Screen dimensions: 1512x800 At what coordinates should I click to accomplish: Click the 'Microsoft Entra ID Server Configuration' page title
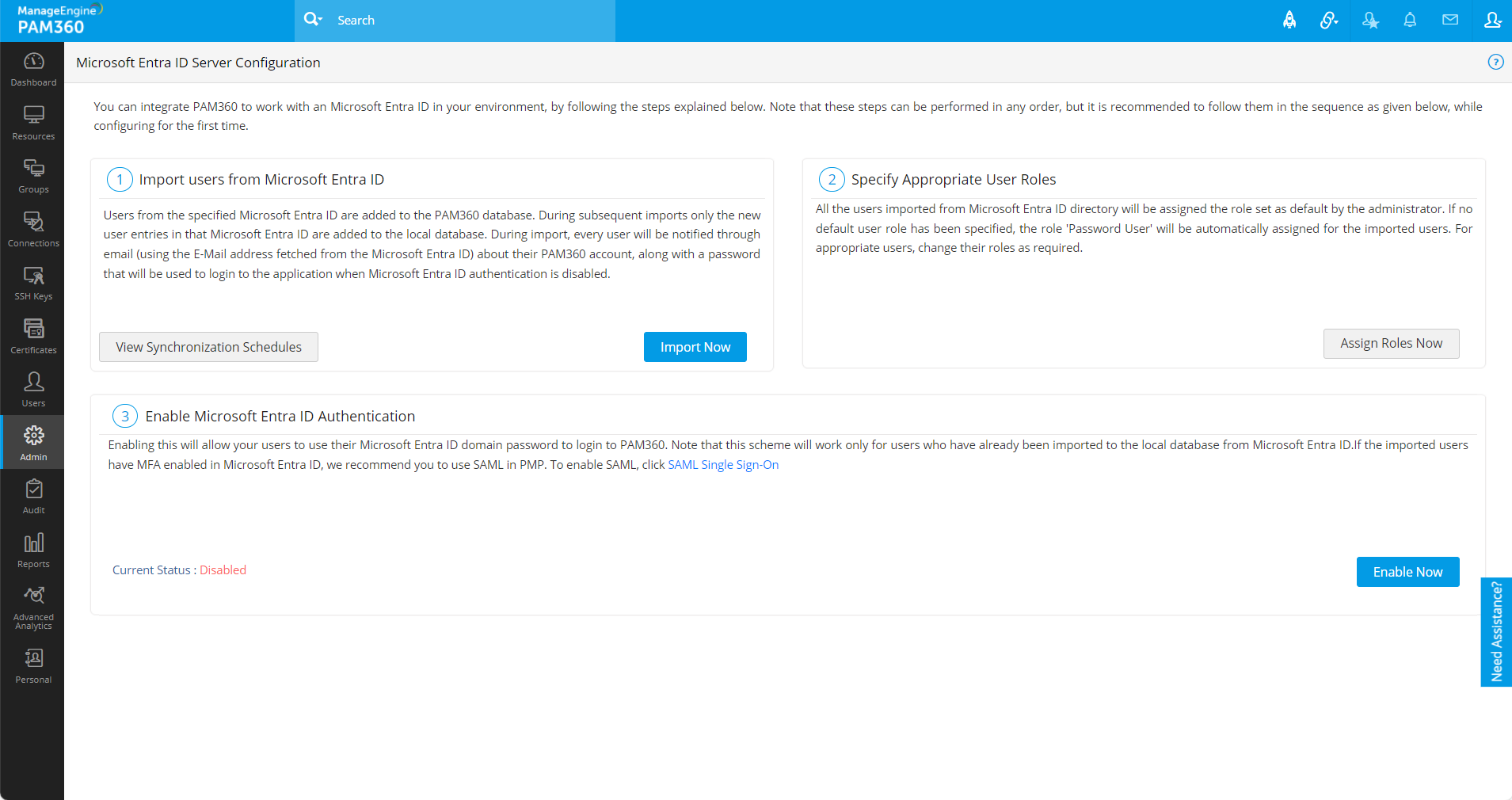click(x=198, y=63)
